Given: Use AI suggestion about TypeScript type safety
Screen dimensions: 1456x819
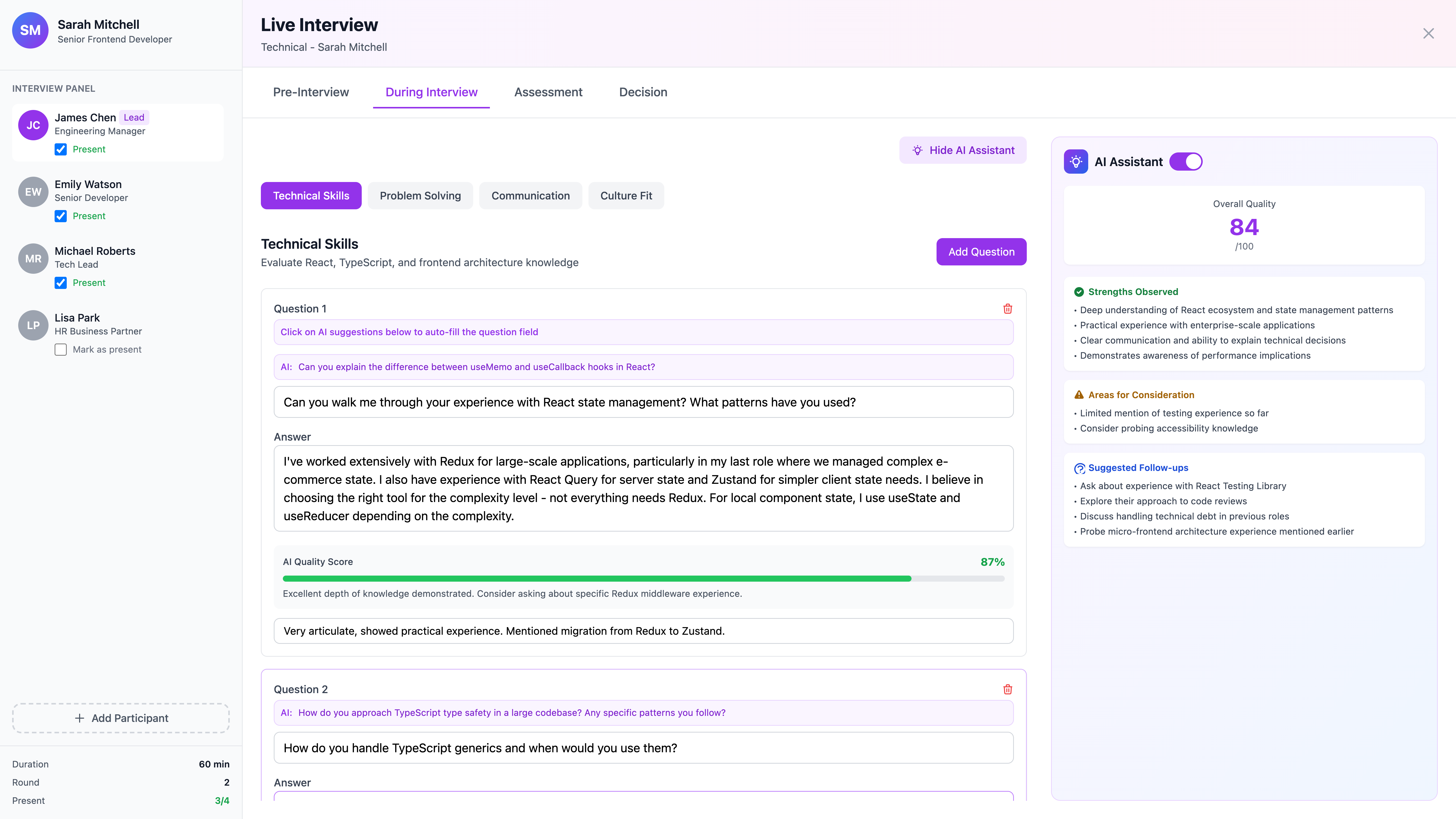Looking at the screenshot, I should click(x=643, y=713).
